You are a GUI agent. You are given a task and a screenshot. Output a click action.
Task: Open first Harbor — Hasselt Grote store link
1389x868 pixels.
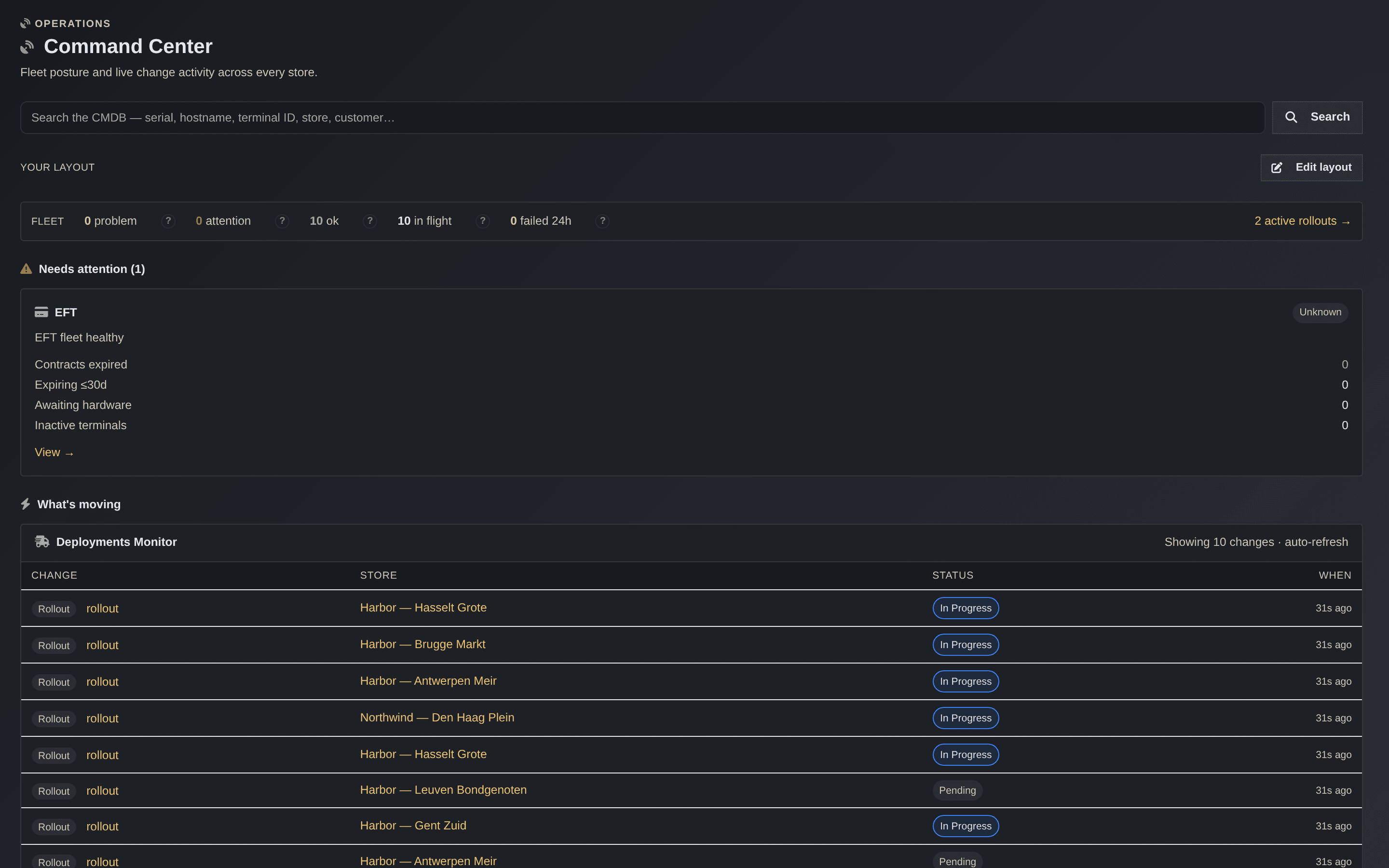pos(423,608)
